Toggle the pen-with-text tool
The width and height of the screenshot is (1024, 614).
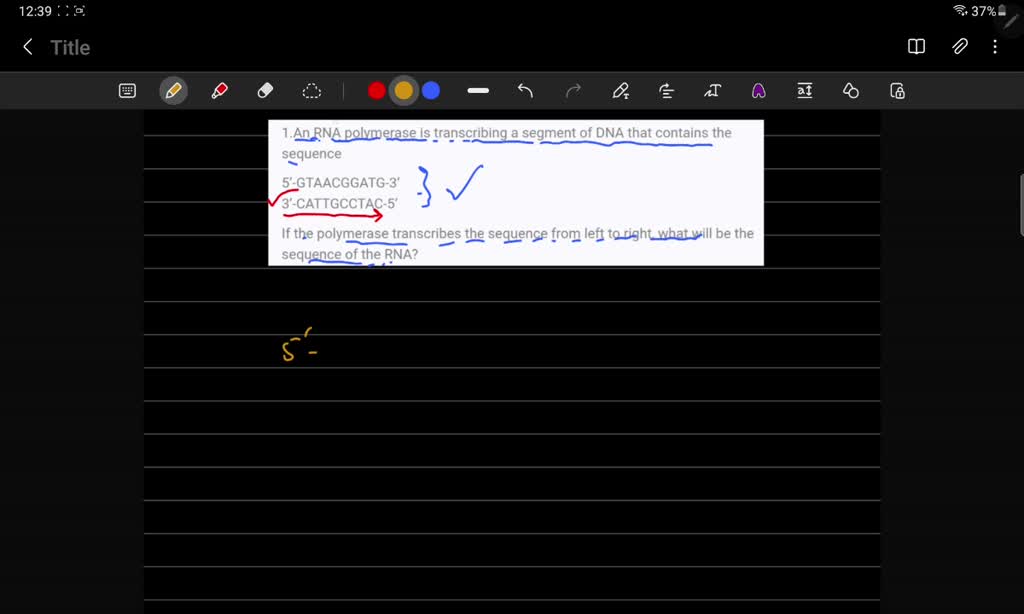pyautogui.click(x=620, y=90)
